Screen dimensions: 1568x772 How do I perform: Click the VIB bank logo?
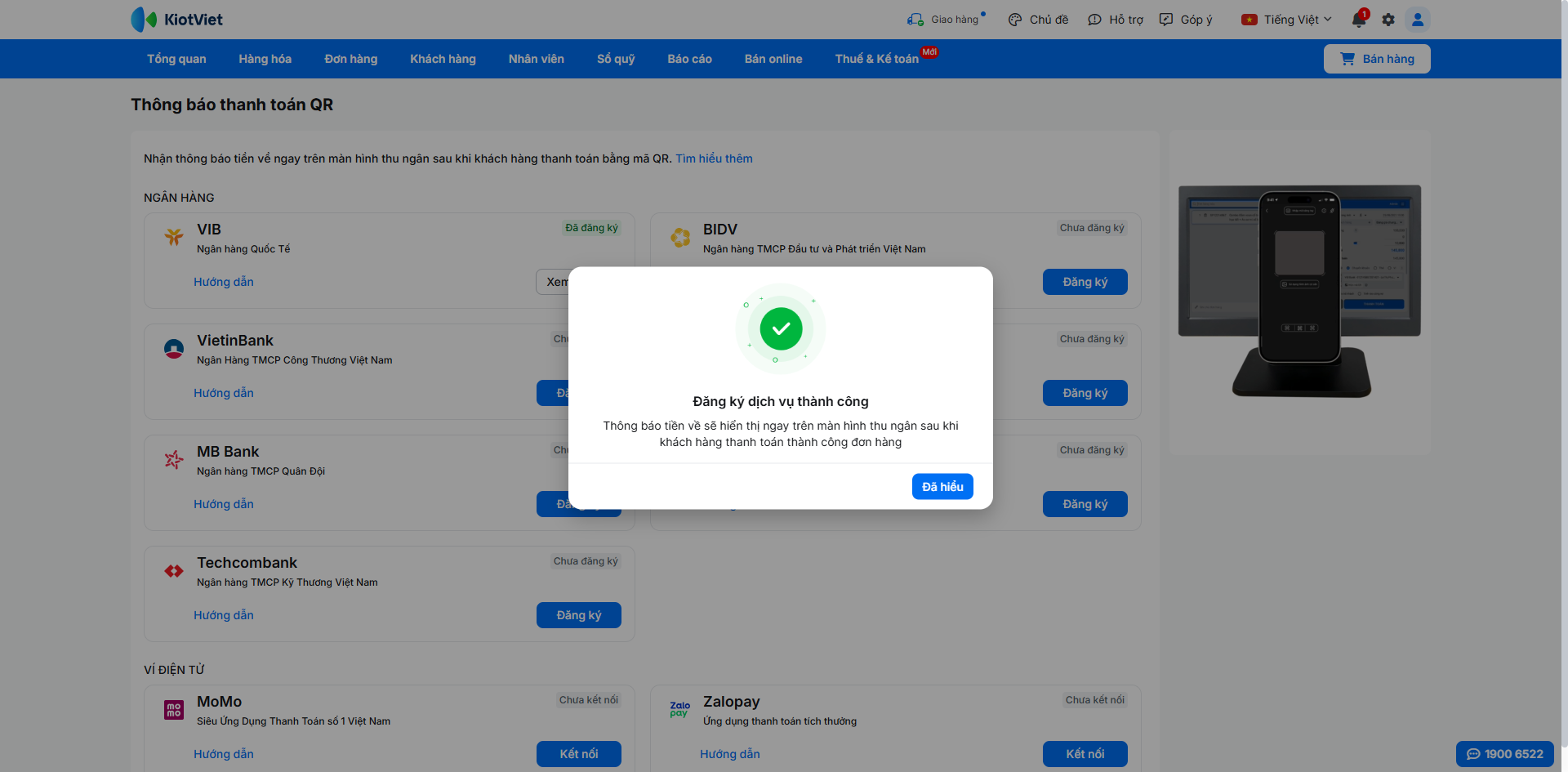click(x=174, y=237)
